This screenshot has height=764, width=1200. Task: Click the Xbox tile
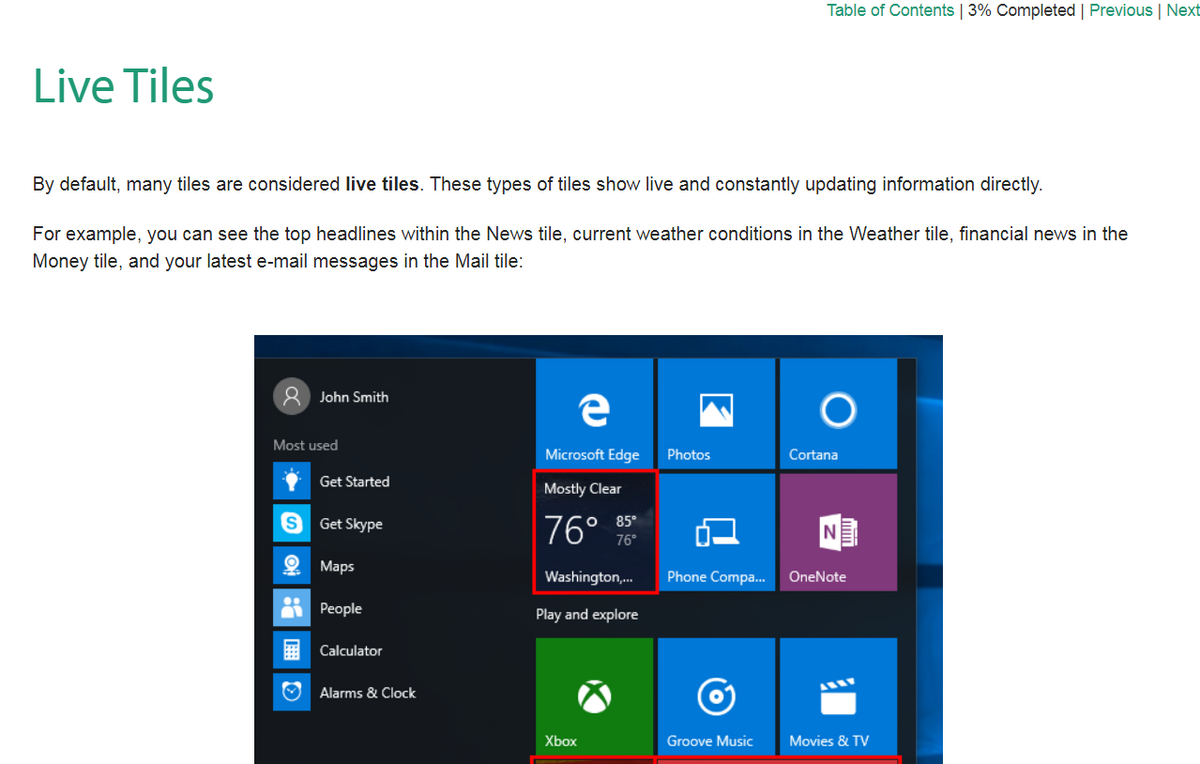coord(594,696)
